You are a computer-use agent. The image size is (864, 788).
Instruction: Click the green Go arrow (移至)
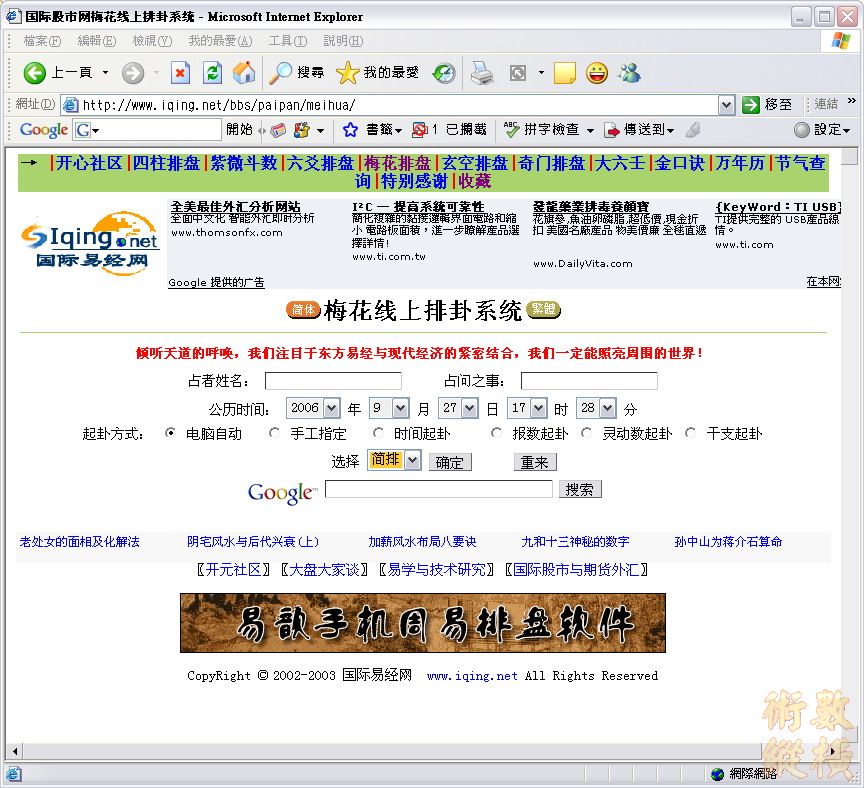[x=751, y=104]
